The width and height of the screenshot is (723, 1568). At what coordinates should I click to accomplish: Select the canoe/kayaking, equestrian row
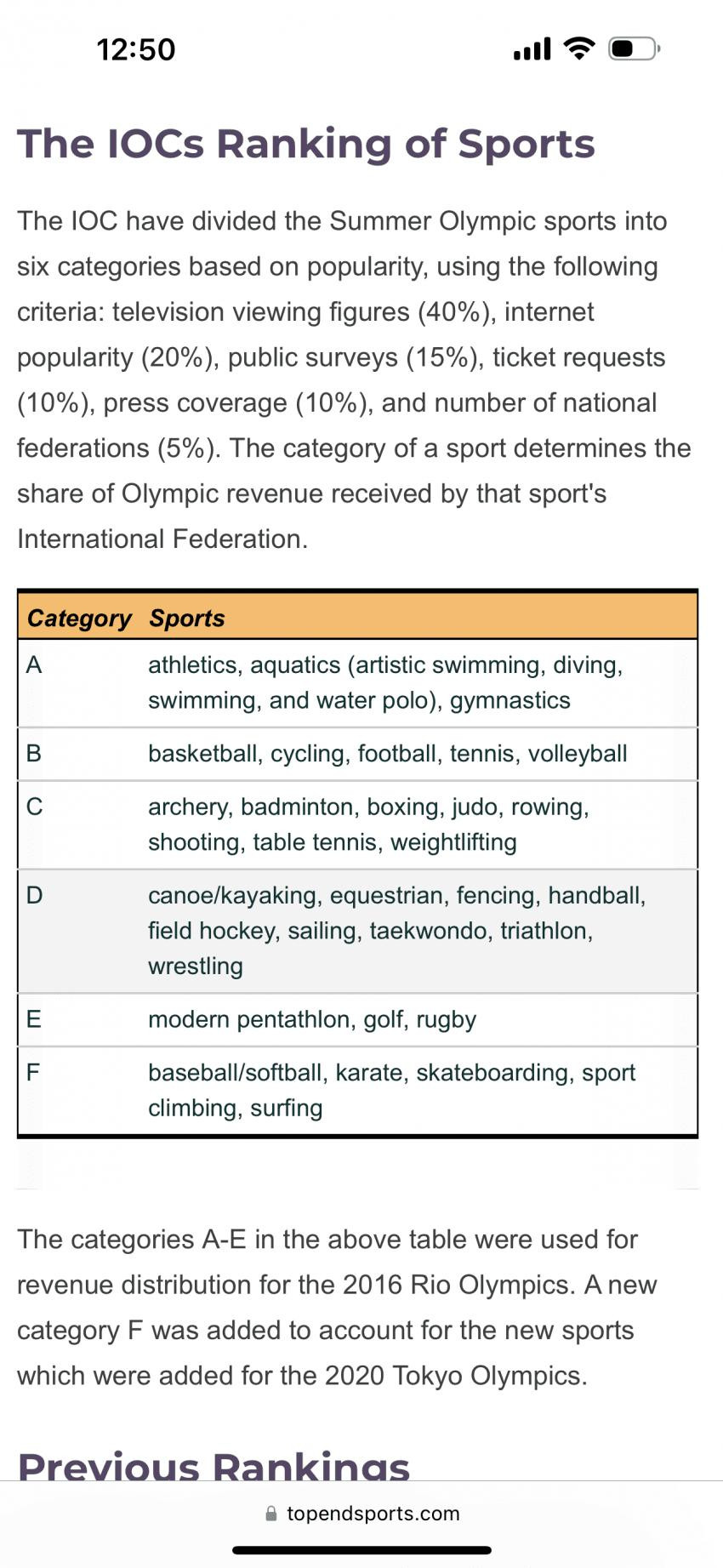point(357,931)
